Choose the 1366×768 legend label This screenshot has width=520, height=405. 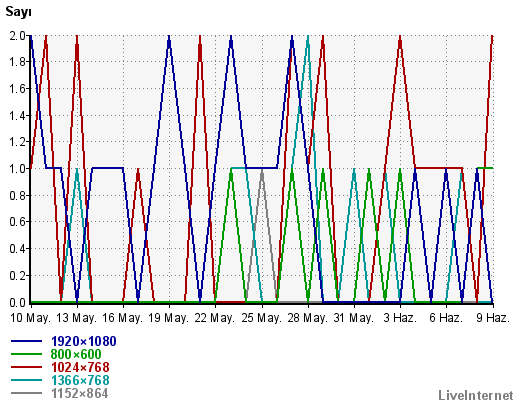[80, 380]
